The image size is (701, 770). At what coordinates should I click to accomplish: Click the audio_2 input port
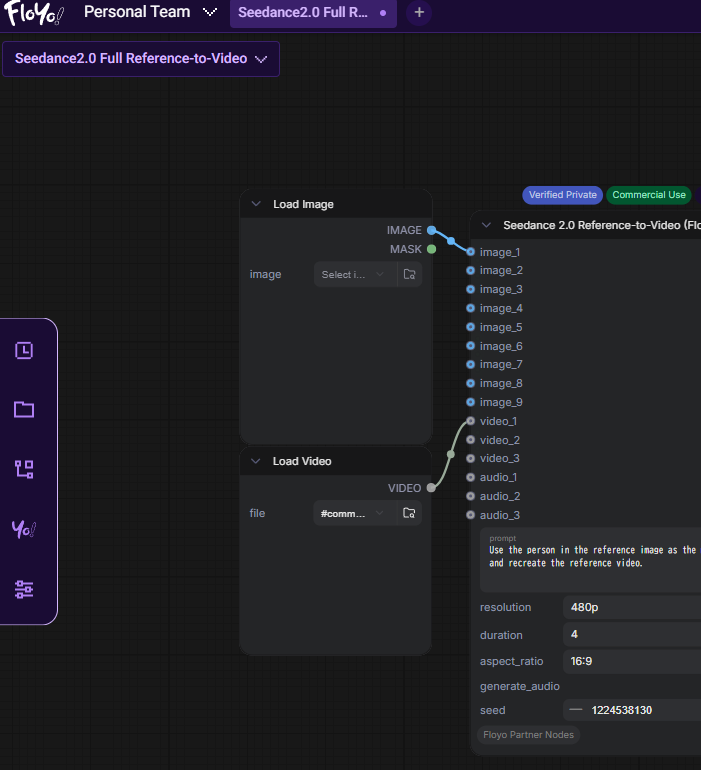coord(471,496)
